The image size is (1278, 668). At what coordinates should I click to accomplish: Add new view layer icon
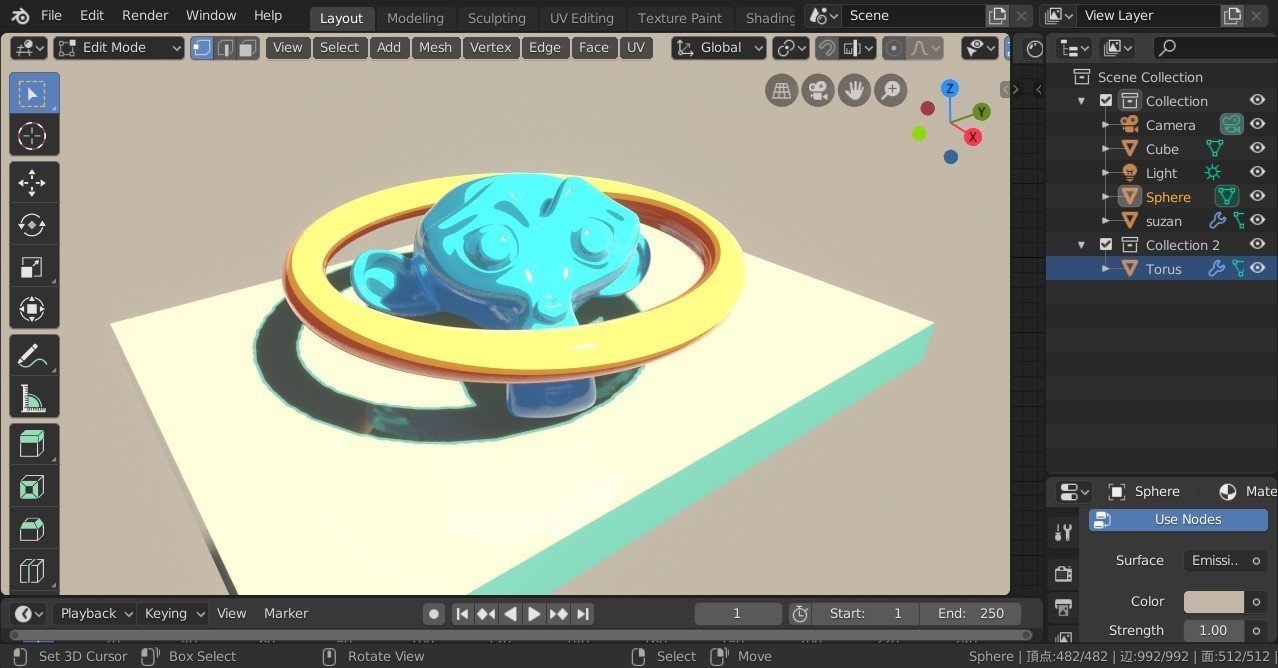pos(1233,16)
